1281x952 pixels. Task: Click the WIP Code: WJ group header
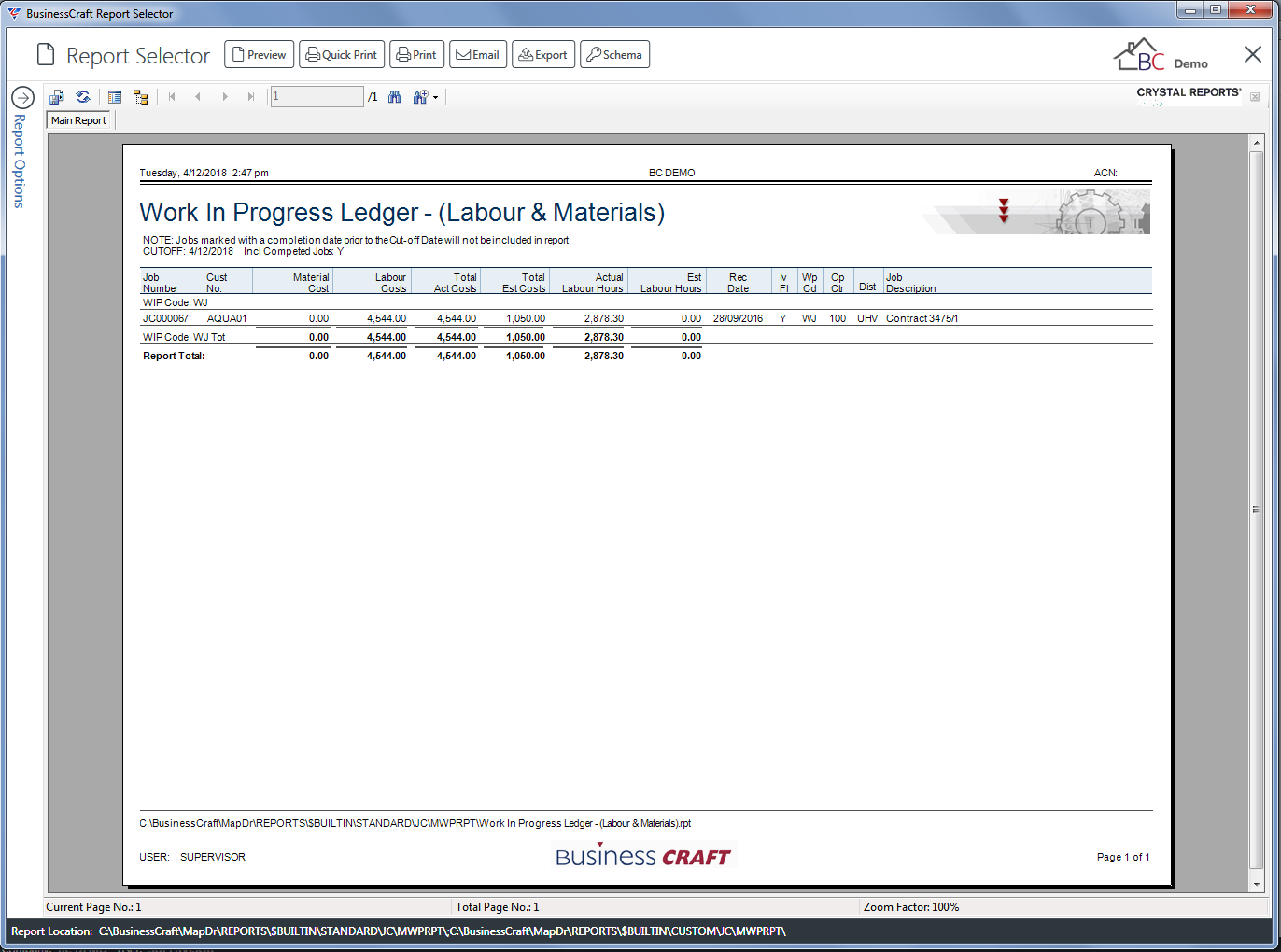click(x=175, y=302)
